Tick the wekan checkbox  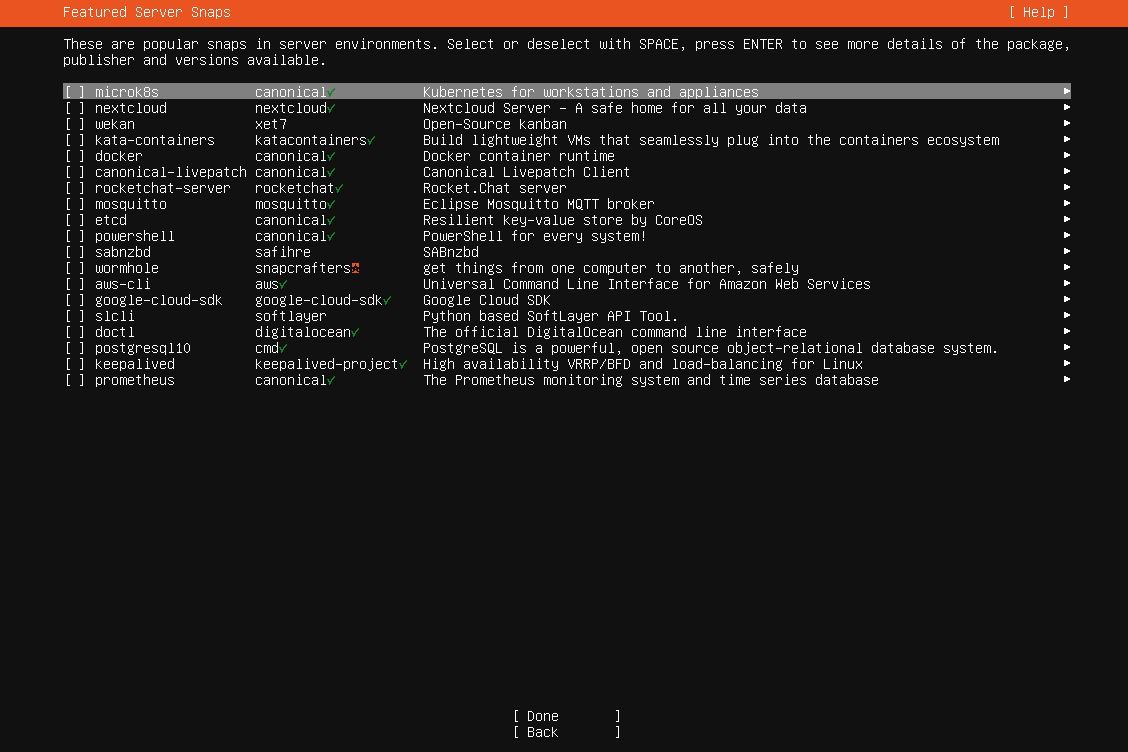pyautogui.click(x=75, y=124)
